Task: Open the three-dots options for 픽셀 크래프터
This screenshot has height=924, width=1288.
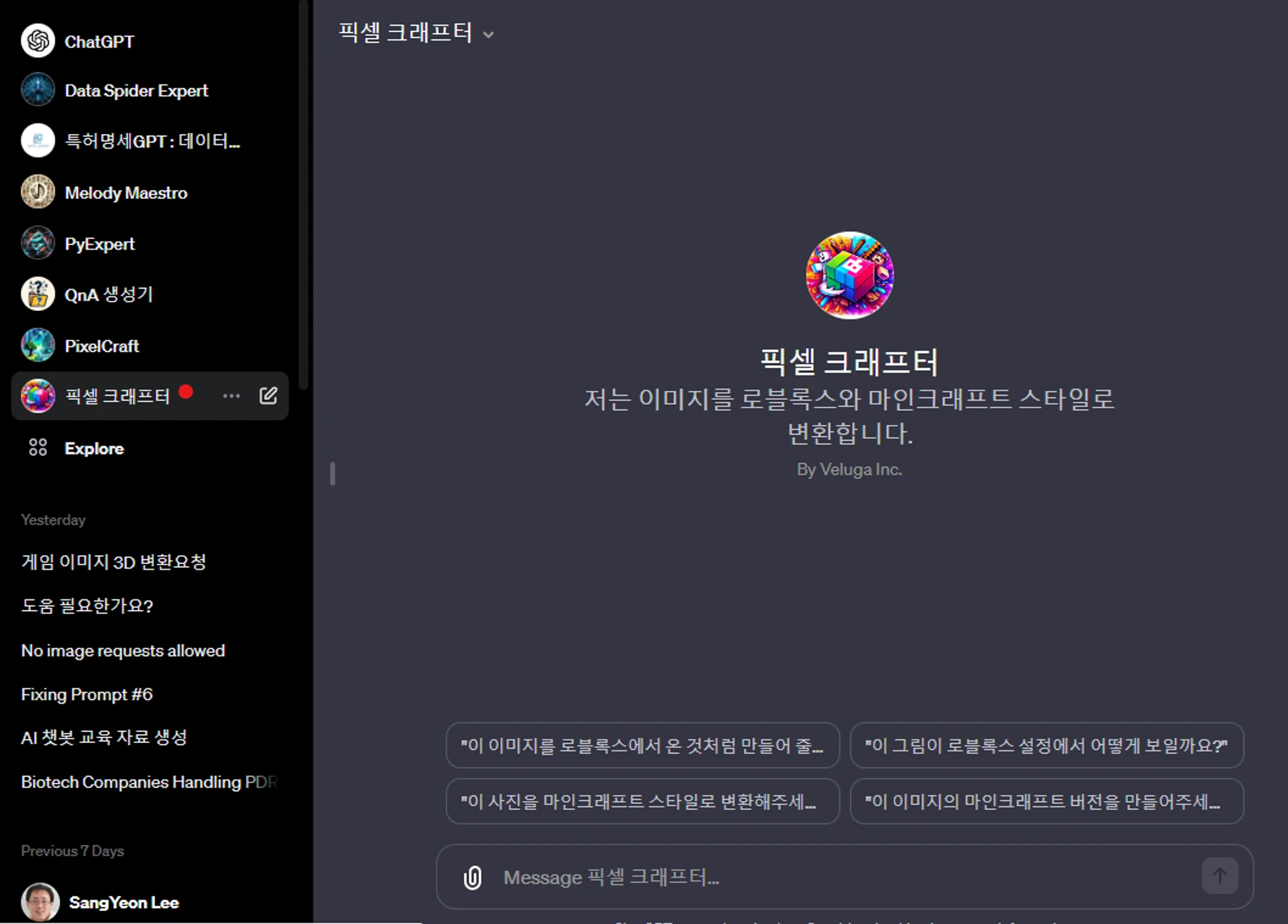Action: pos(231,396)
